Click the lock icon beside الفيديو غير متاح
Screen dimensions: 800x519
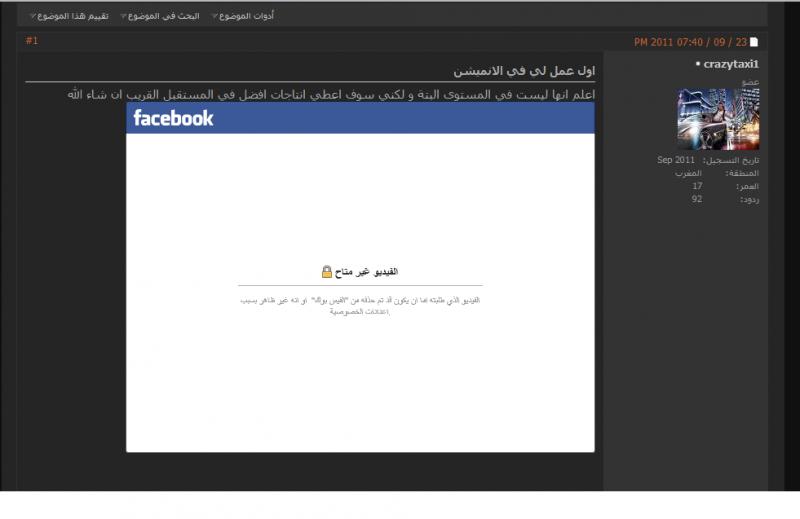coord(327,272)
